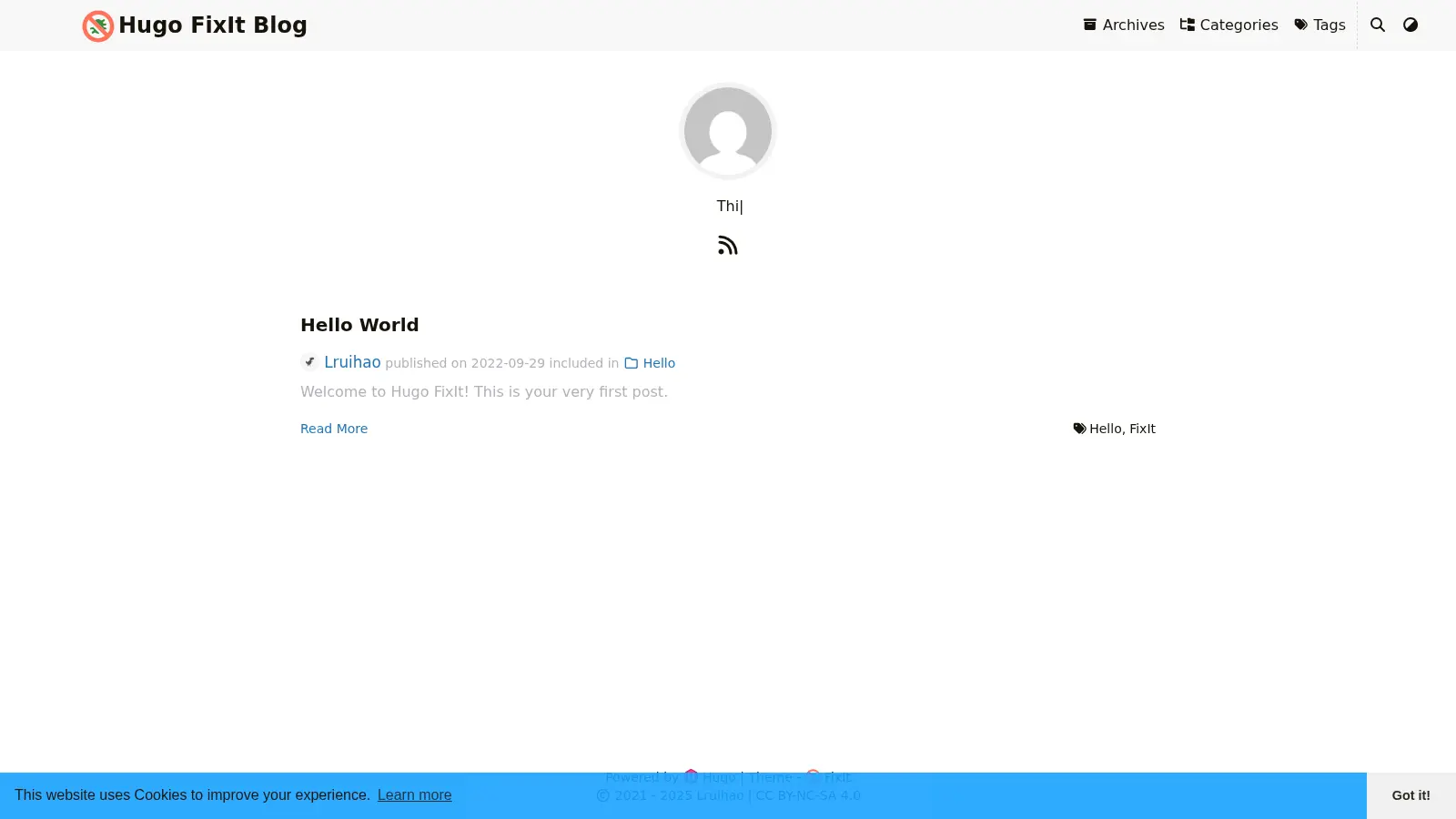The width and height of the screenshot is (1456, 819).
Task: Click the Hugo FixIt Blog logo icon
Action: click(97, 25)
